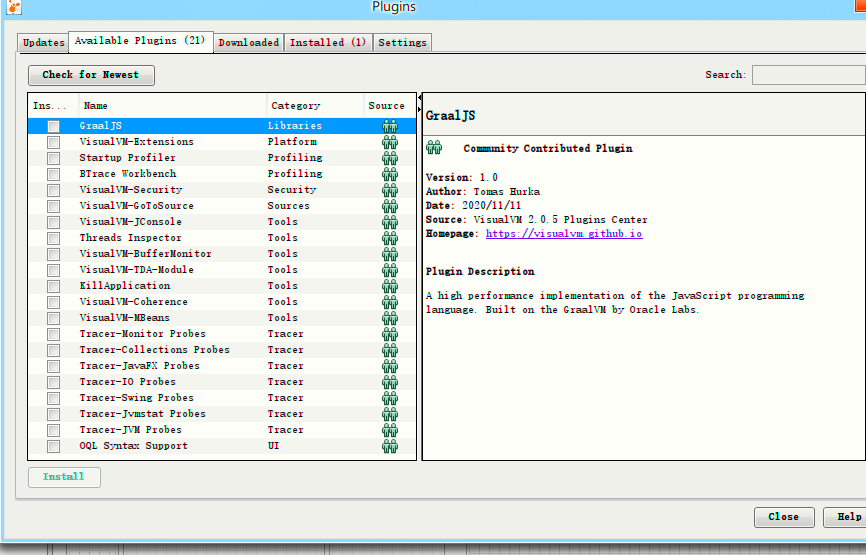Check the GraalJS install checkbox

54,126
